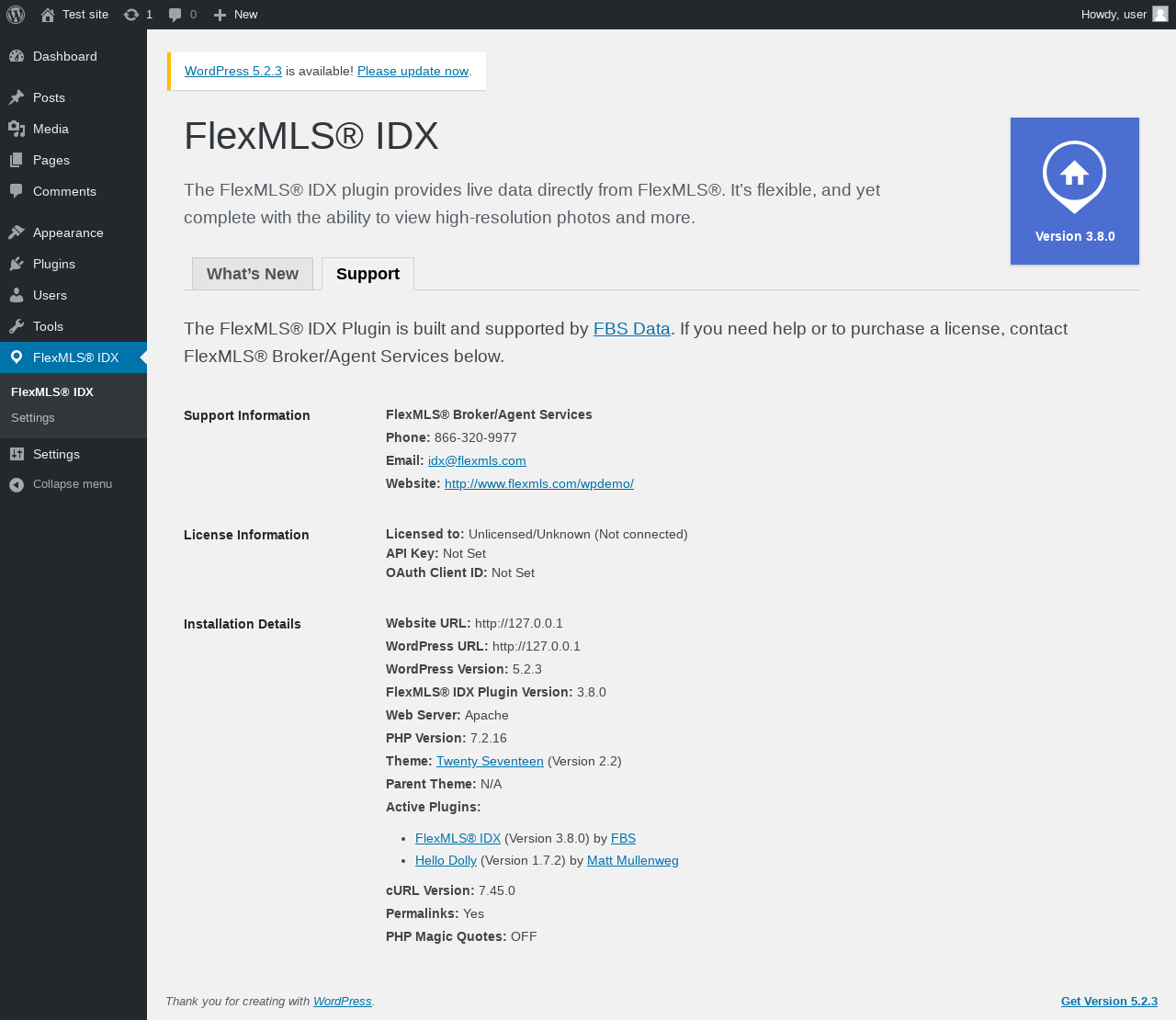Click the home icon beside Test site
The width and height of the screenshot is (1176, 1020).
point(48,15)
